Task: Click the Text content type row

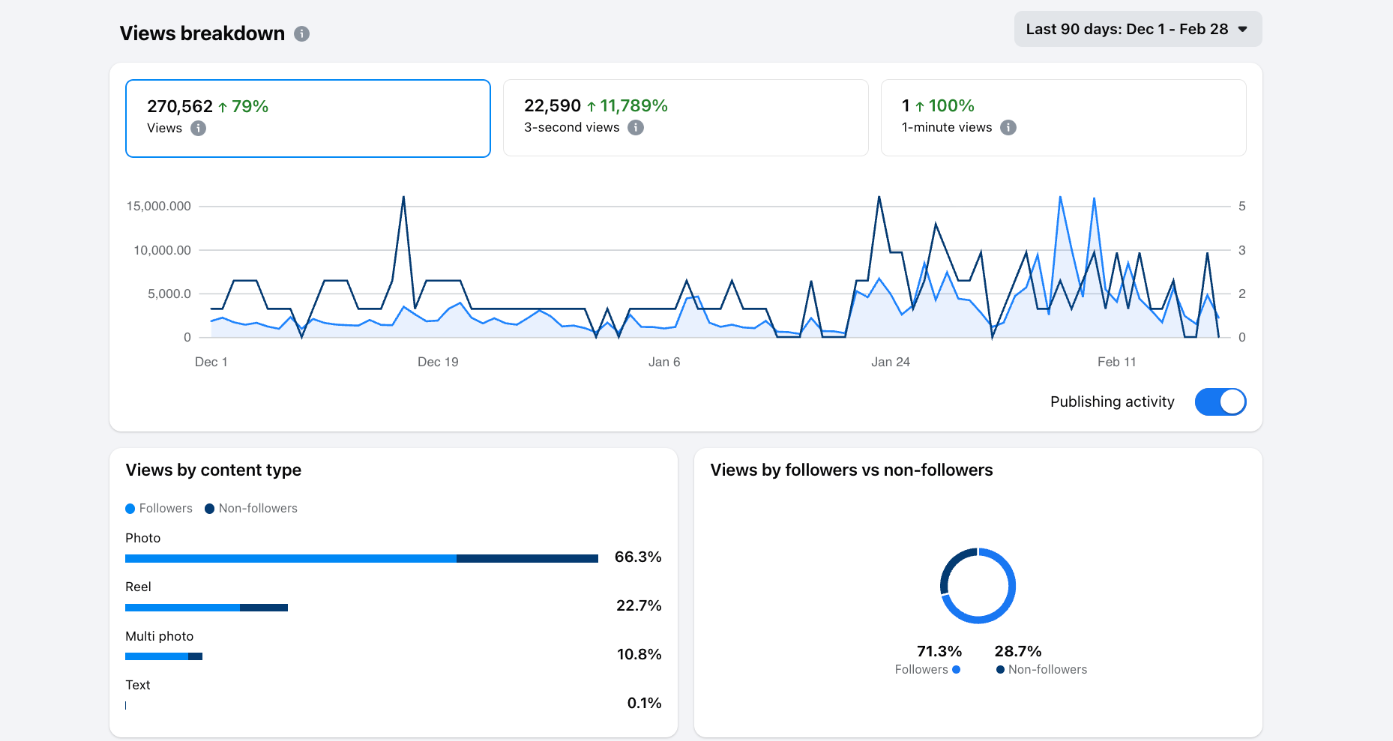Action: click(x=138, y=686)
